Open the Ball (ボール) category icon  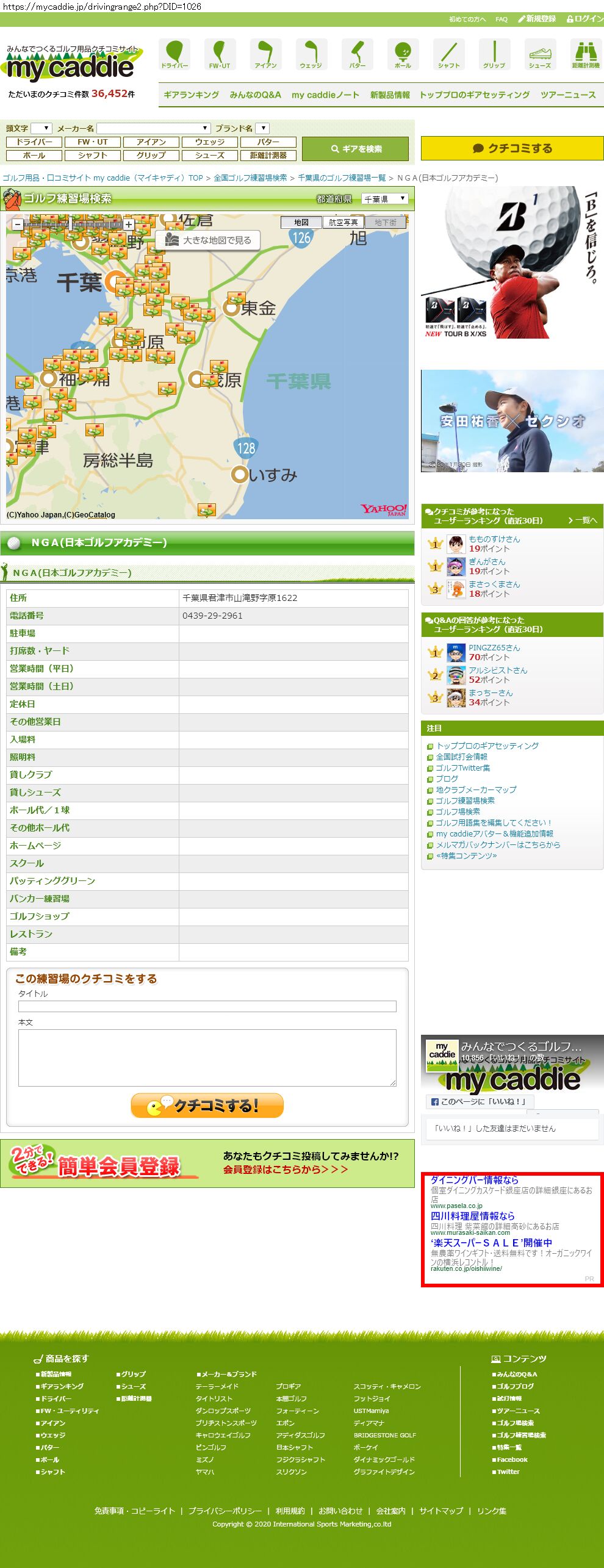pos(403,54)
